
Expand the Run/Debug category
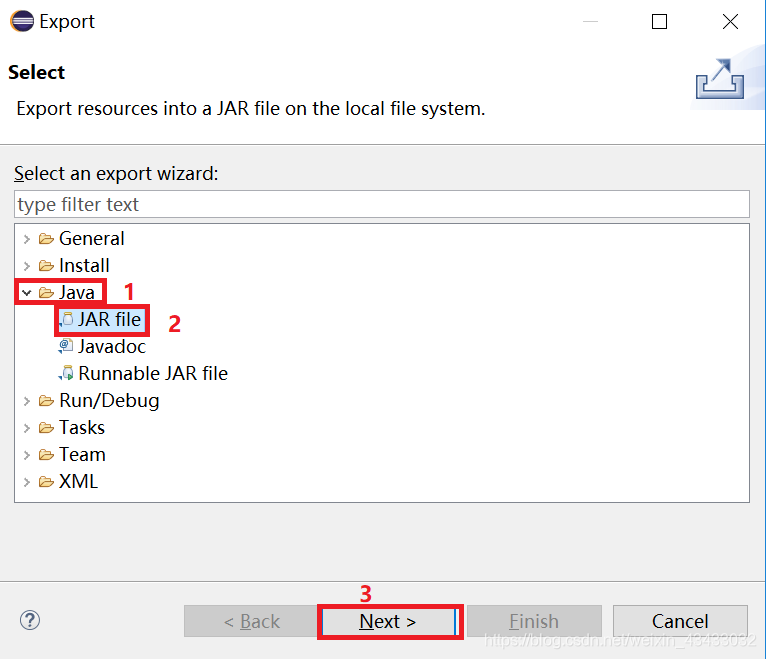[27, 401]
